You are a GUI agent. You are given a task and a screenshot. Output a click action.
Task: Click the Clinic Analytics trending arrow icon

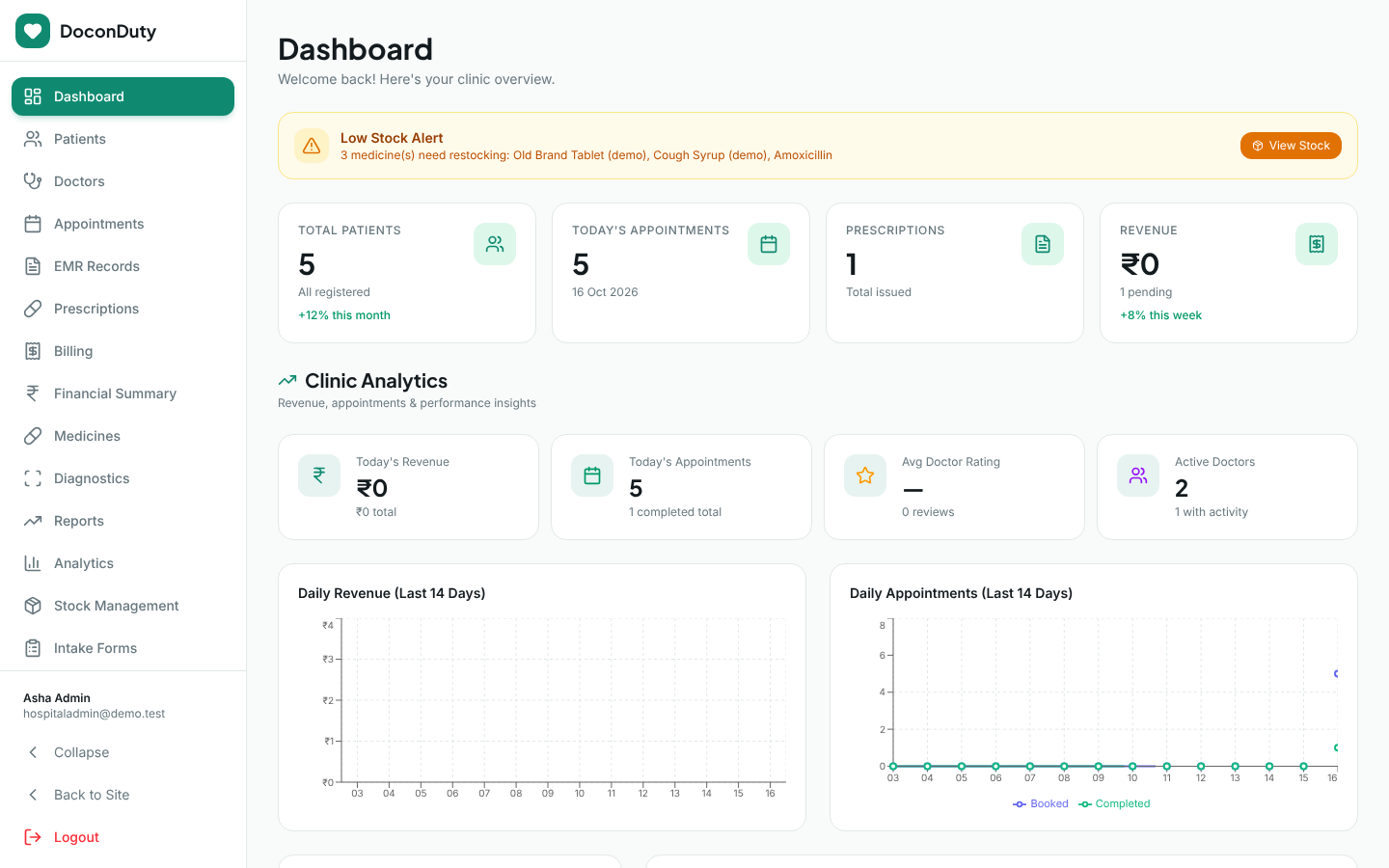tap(287, 381)
